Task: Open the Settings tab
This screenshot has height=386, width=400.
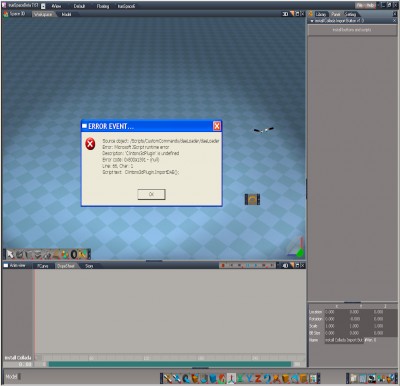Action: coord(350,14)
